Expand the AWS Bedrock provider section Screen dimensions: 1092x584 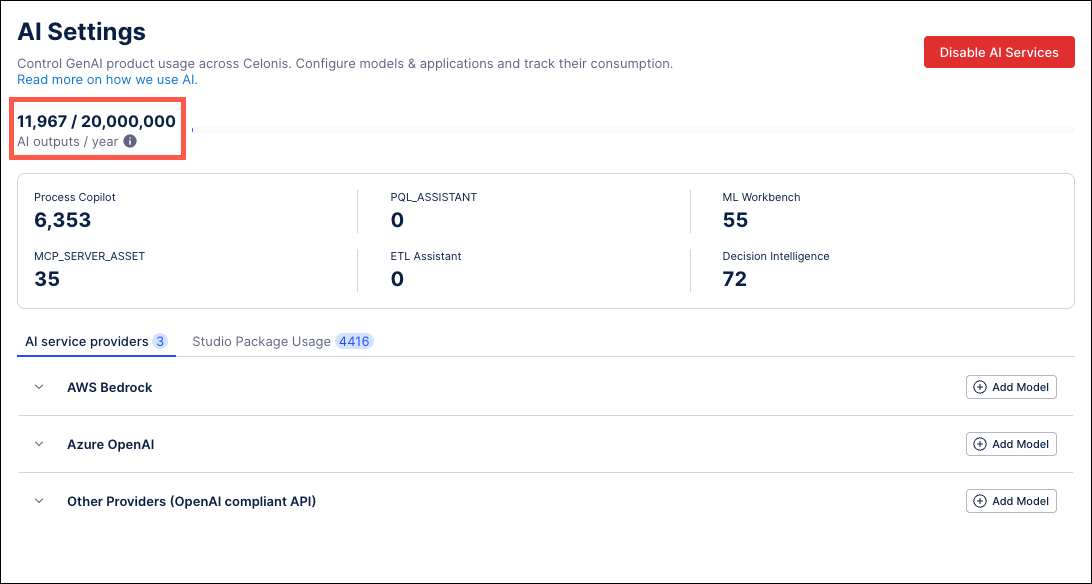coord(39,387)
